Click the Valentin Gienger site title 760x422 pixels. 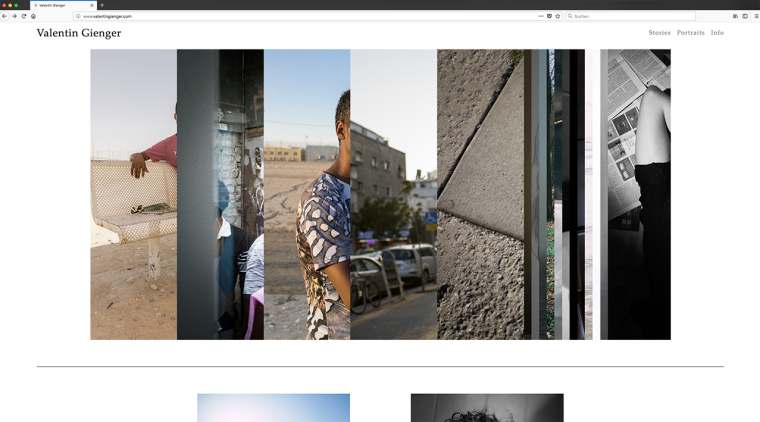pos(79,33)
